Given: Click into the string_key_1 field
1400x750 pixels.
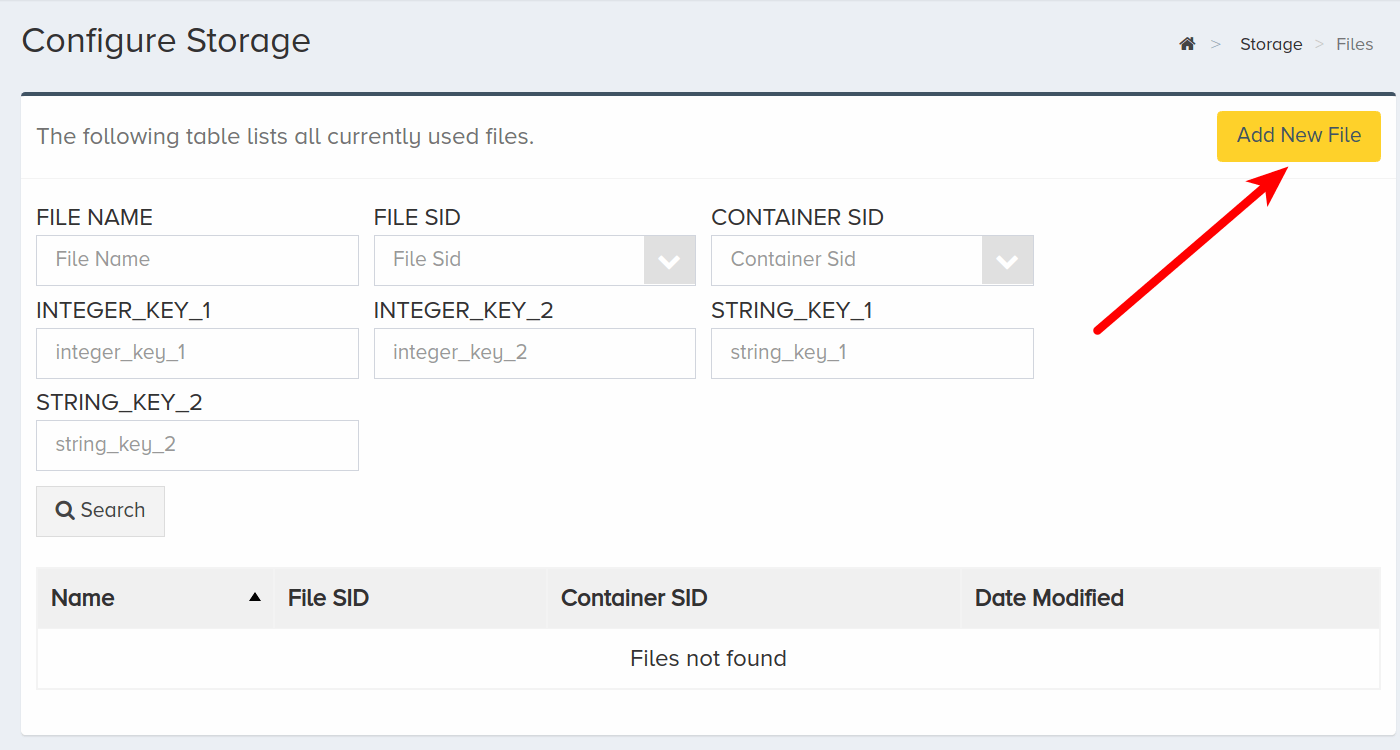Looking at the screenshot, I should pos(872,353).
